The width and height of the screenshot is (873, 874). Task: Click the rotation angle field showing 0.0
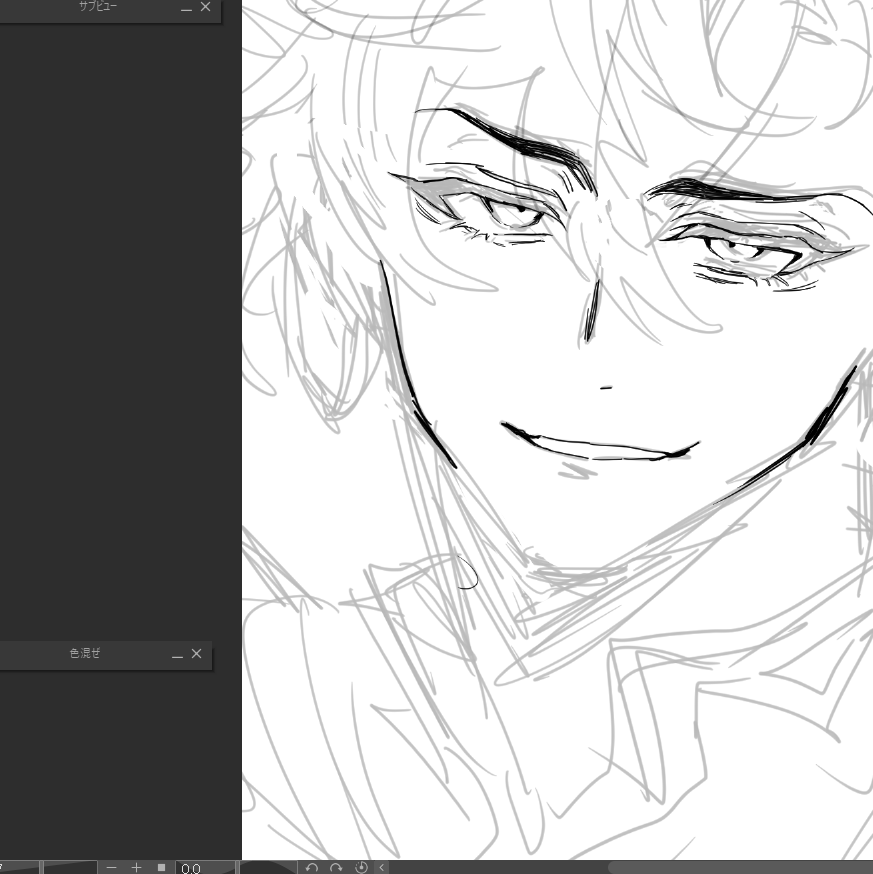click(204, 868)
